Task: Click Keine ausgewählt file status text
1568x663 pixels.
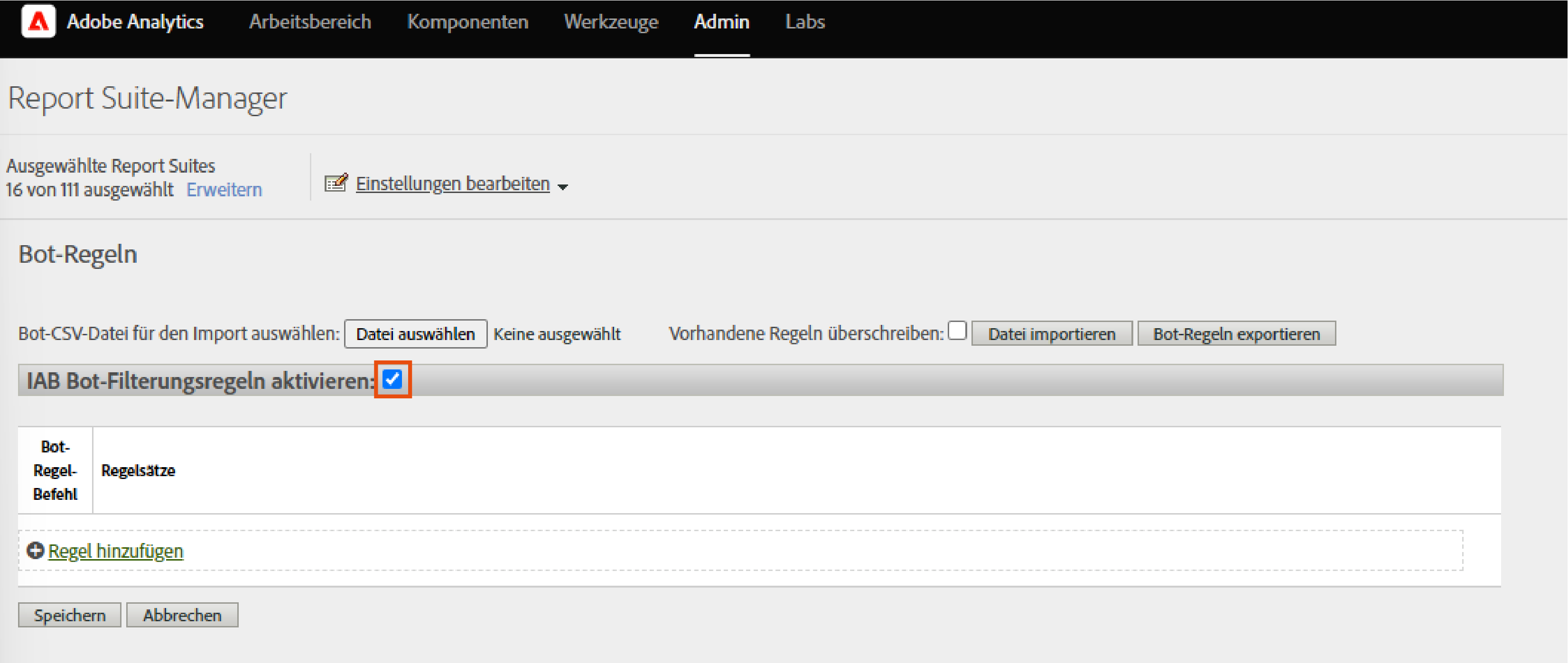Action: pos(557,334)
